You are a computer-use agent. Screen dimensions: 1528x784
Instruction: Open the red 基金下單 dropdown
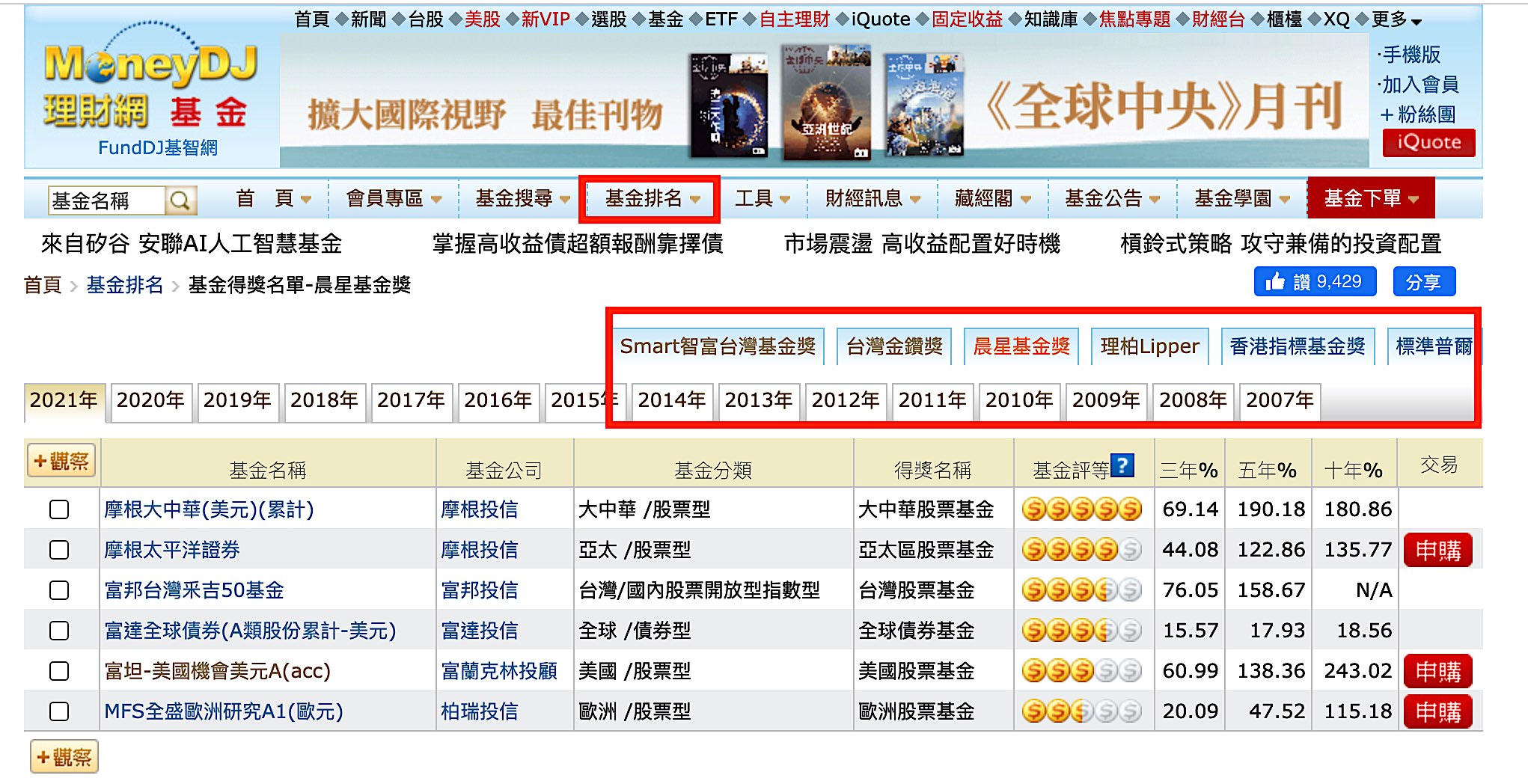[1371, 198]
